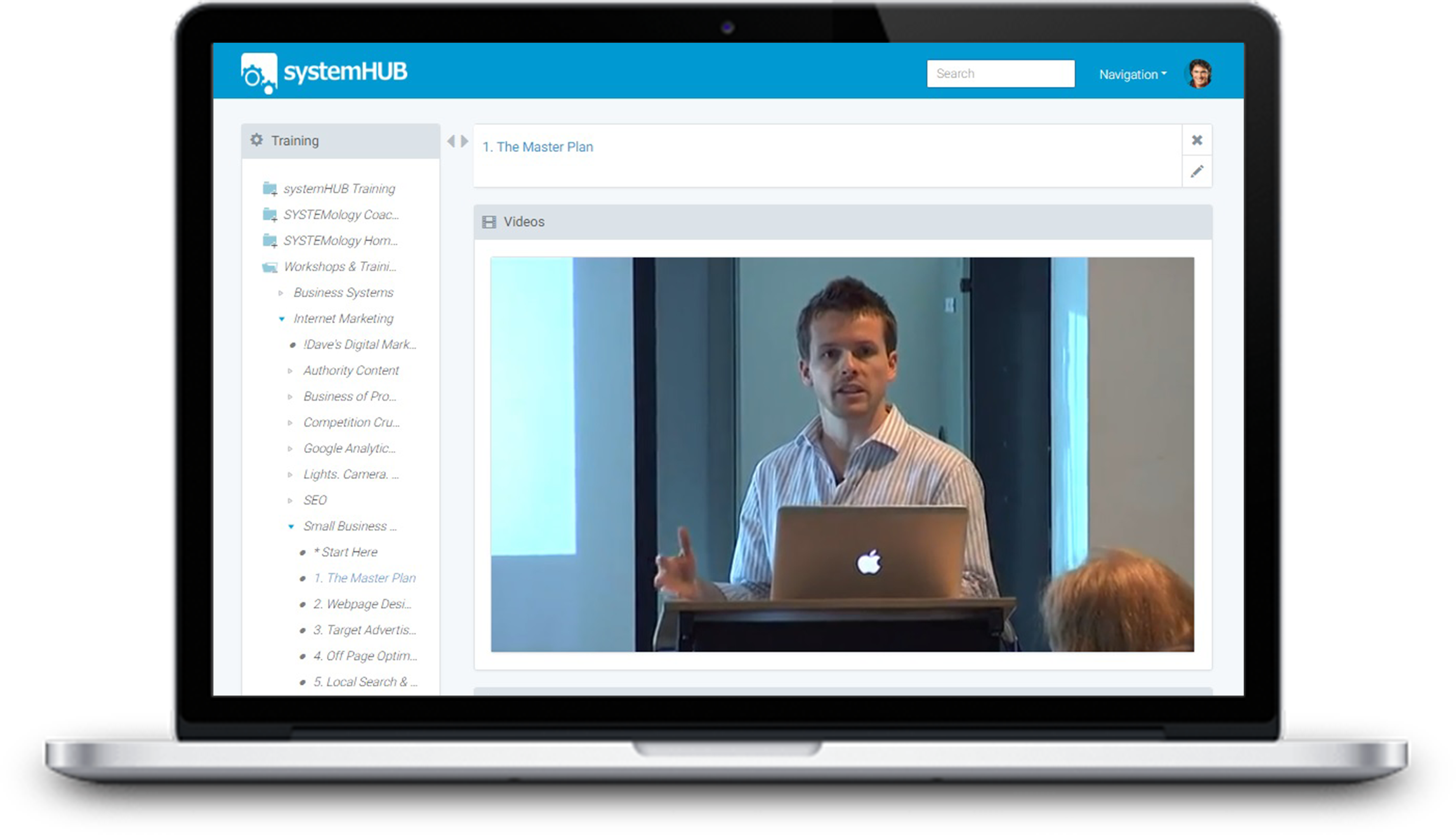Click the left arrow panel toggle
Image resolution: width=1456 pixels, height=835 pixels.
click(x=451, y=141)
